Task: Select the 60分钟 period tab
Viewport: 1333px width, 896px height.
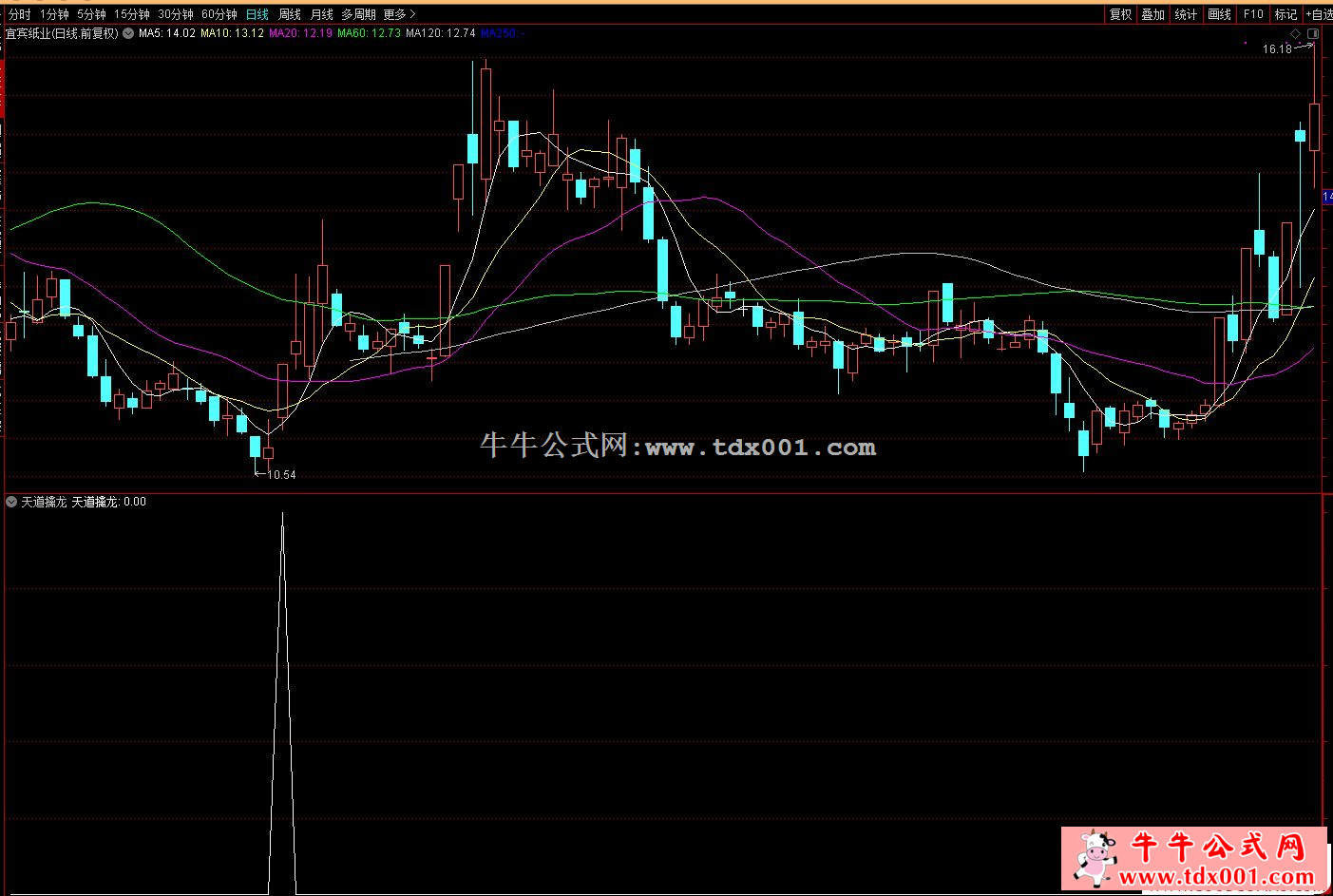Action: tap(219, 14)
